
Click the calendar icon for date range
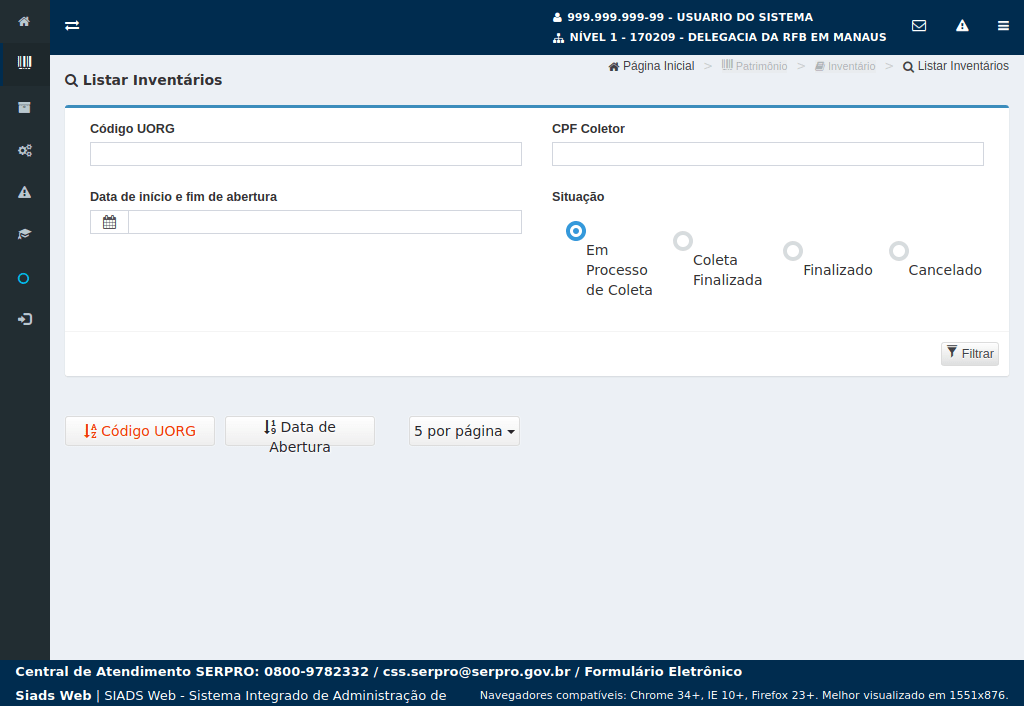[109, 222]
